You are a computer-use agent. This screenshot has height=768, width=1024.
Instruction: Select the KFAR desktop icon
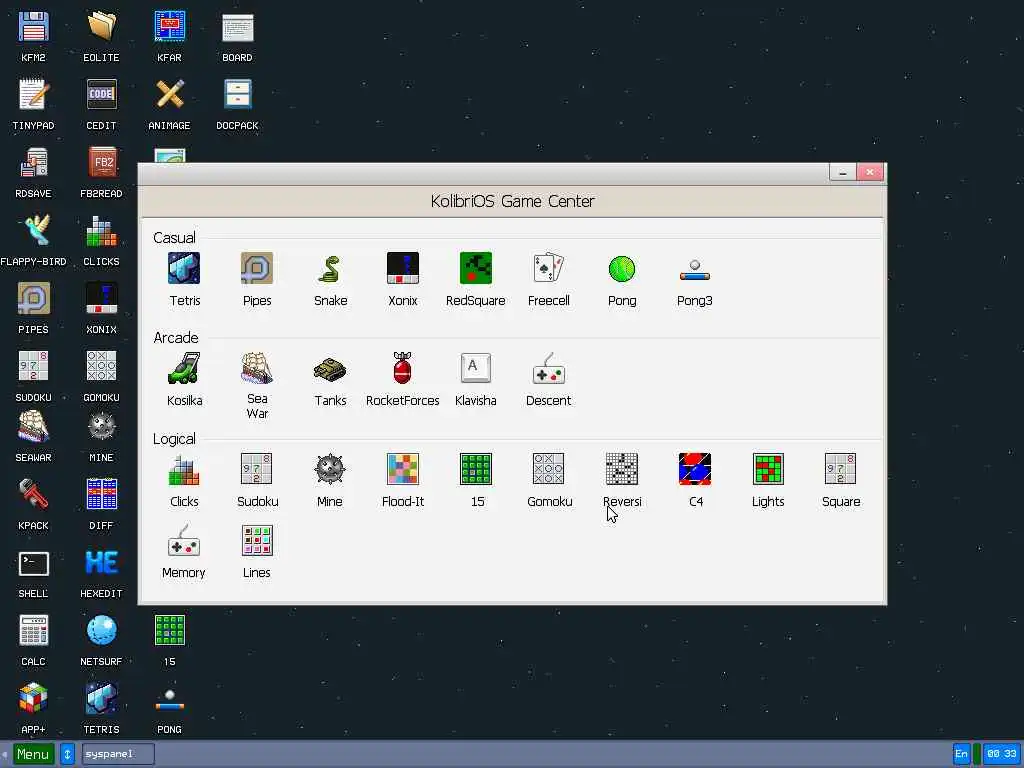click(x=169, y=27)
